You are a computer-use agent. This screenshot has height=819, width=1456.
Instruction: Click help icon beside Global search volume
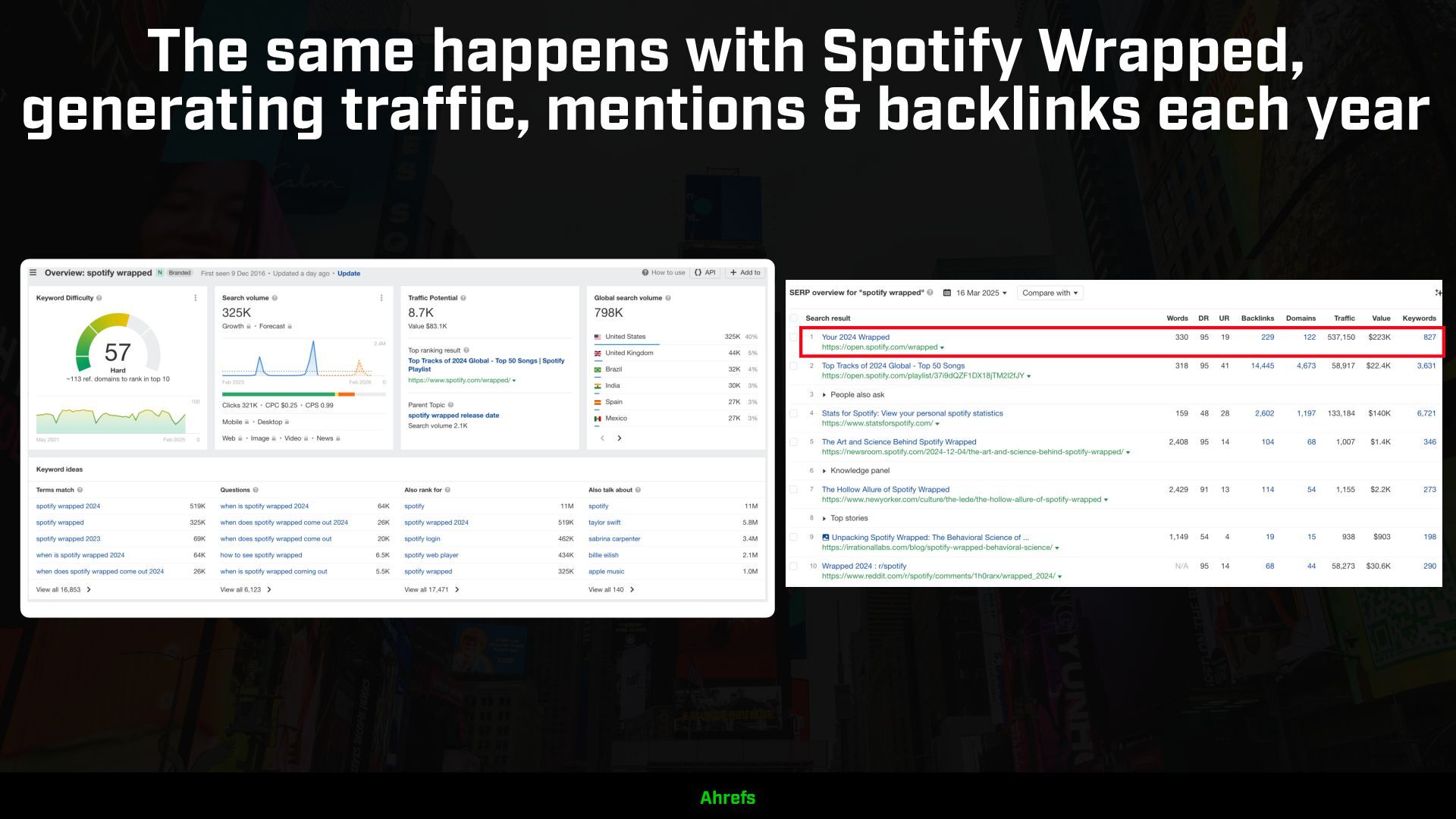(x=668, y=298)
